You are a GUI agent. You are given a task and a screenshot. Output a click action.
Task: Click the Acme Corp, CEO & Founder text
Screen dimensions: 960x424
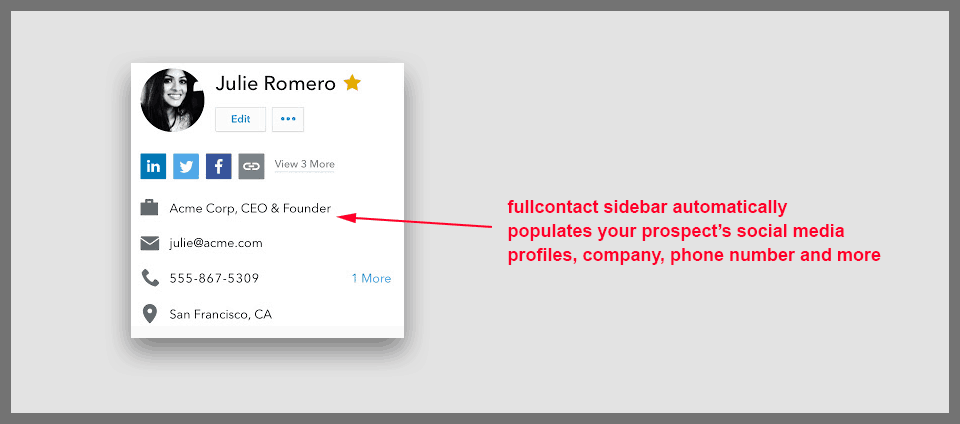tap(250, 208)
